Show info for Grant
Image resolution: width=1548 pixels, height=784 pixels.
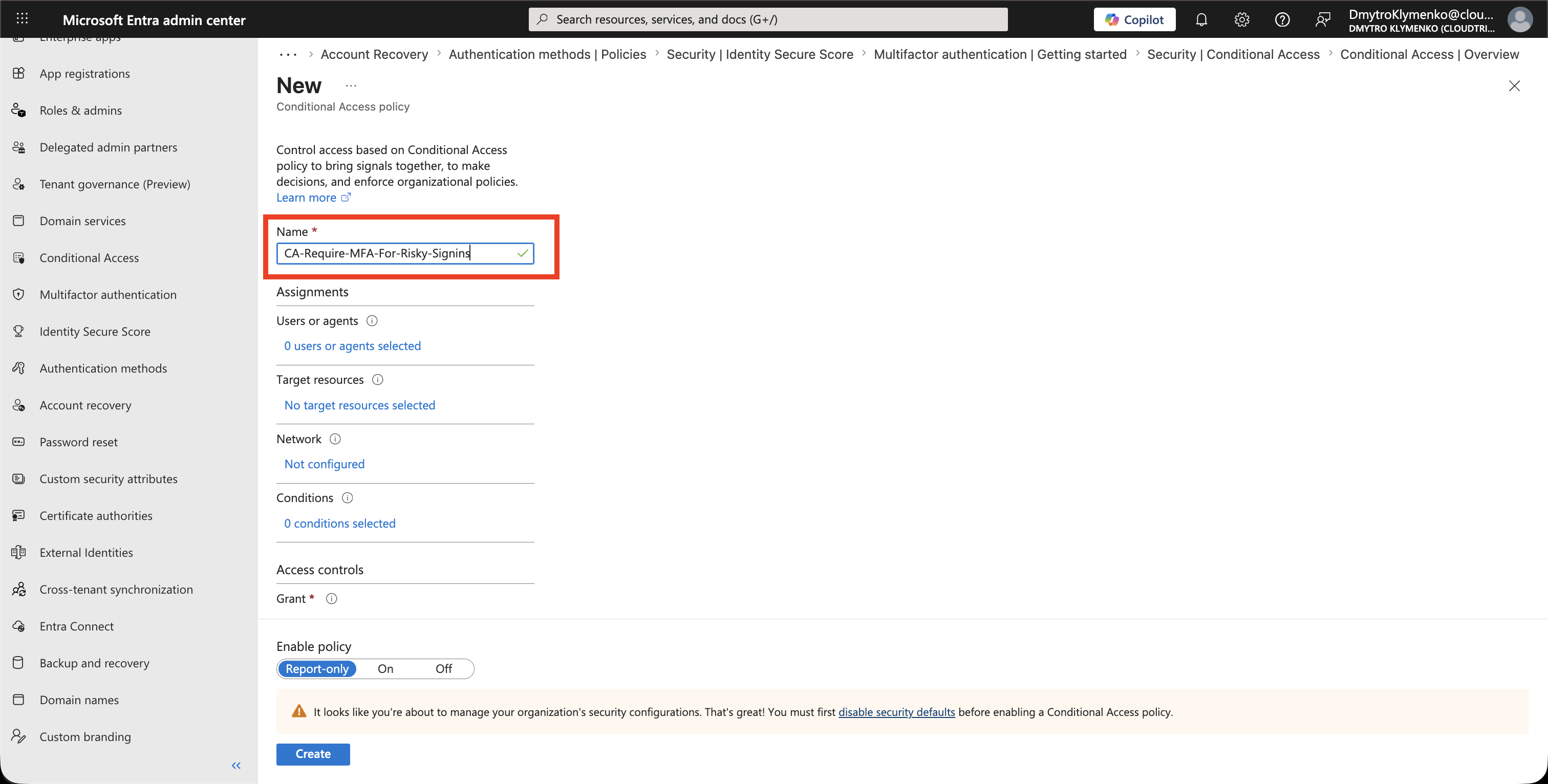(331, 598)
